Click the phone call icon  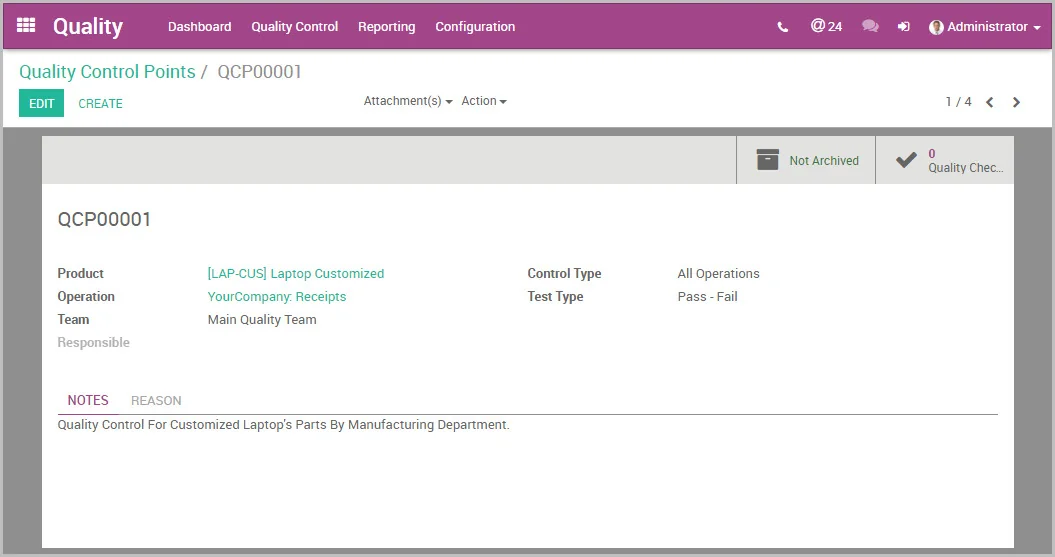pos(783,27)
